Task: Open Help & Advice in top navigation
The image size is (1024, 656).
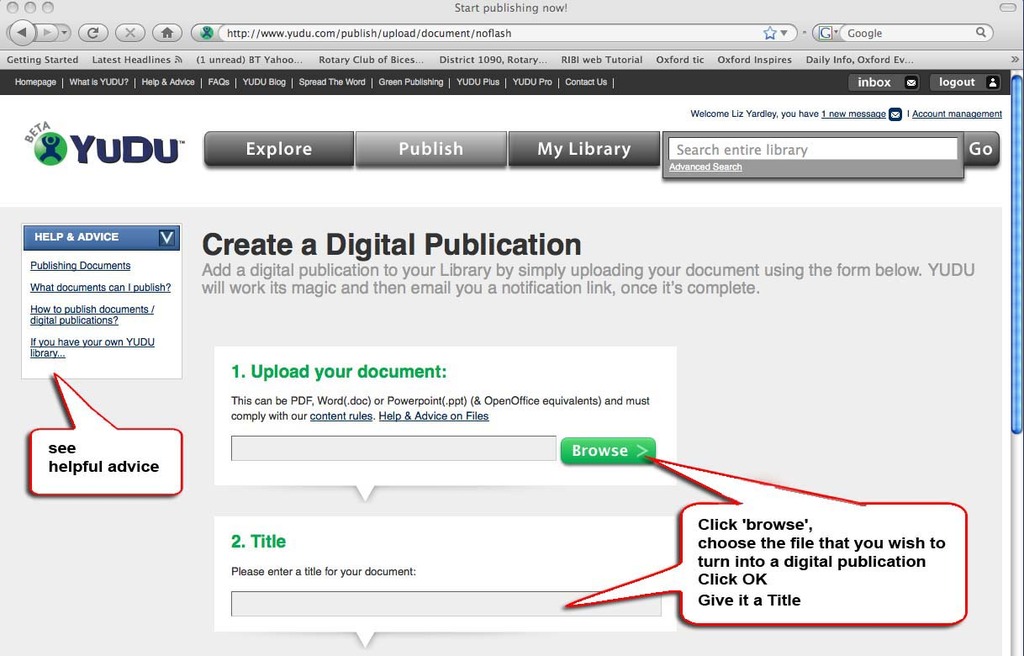Action: click(168, 82)
